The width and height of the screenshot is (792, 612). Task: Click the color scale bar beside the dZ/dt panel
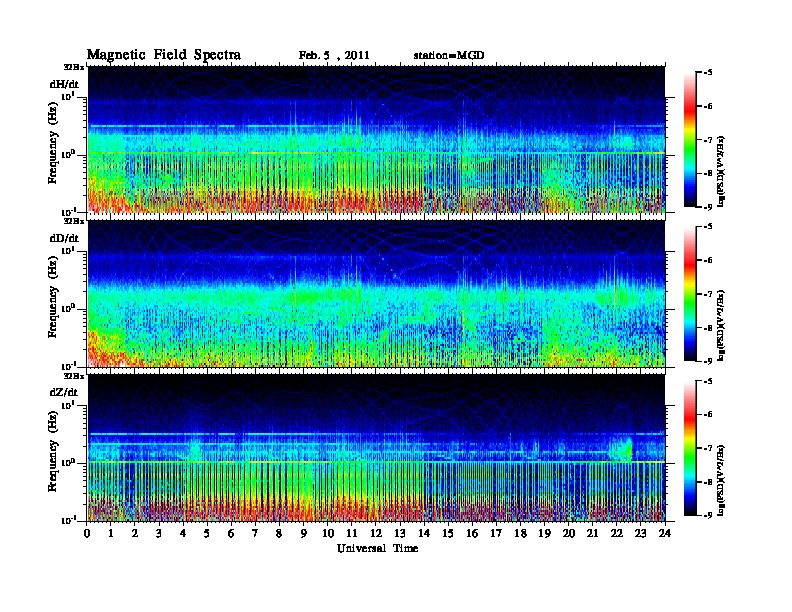click(690, 448)
